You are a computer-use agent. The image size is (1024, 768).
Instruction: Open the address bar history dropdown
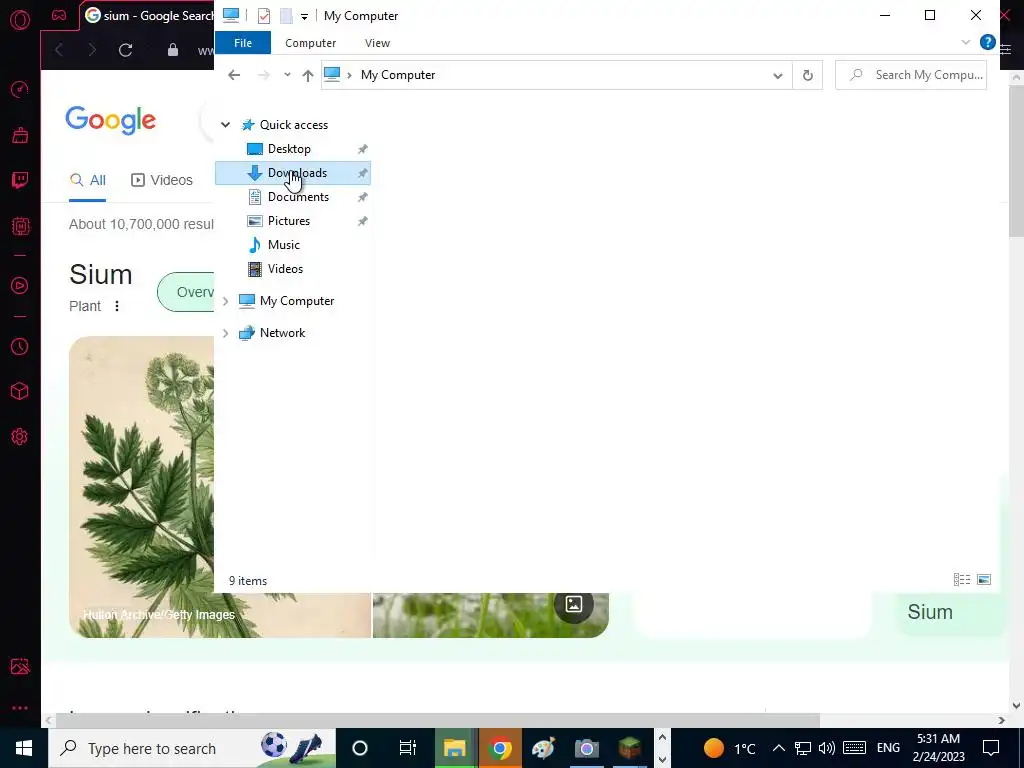(778, 76)
